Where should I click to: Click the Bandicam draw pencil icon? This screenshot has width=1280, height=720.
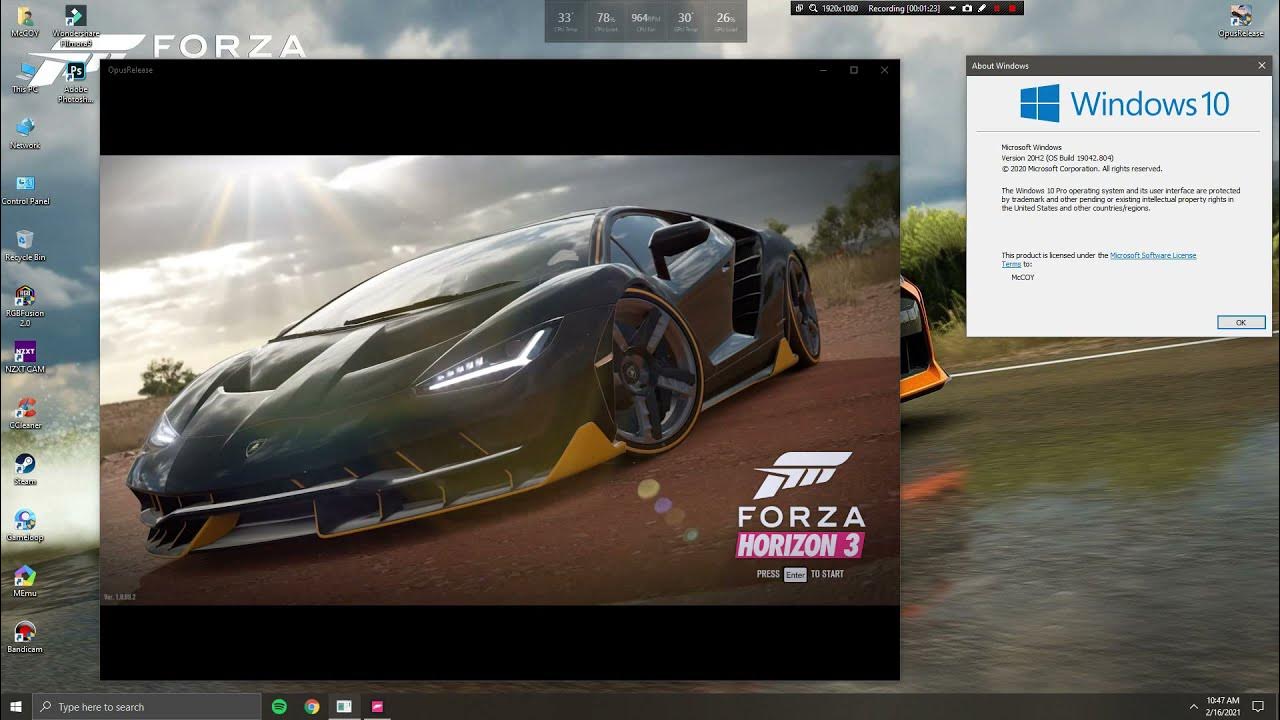pyautogui.click(x=982, y=8)
